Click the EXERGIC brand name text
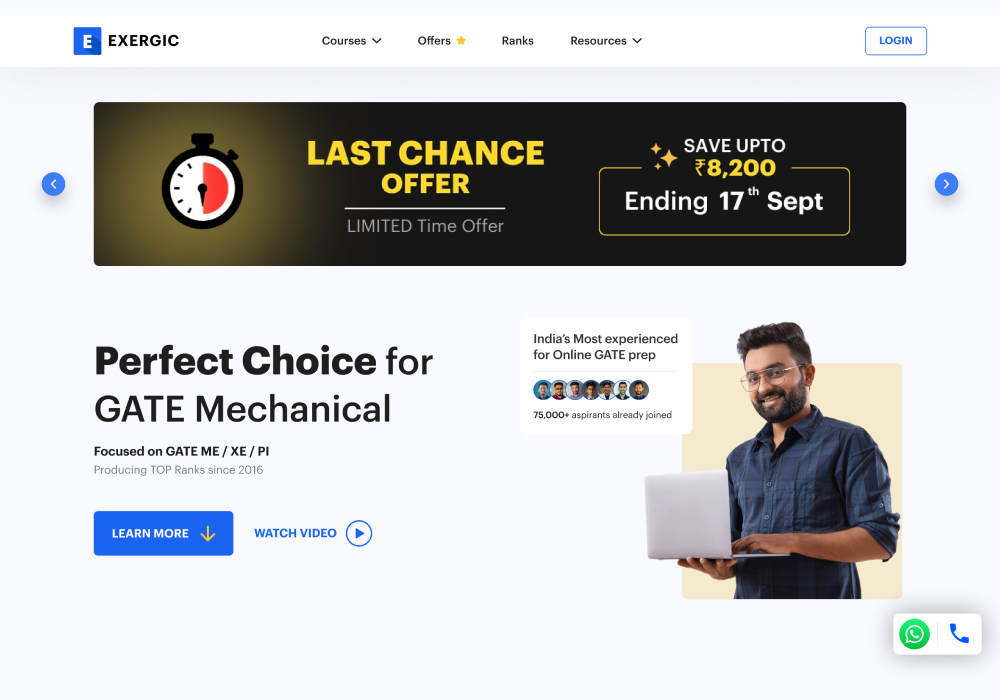 (x=143, y=41)
